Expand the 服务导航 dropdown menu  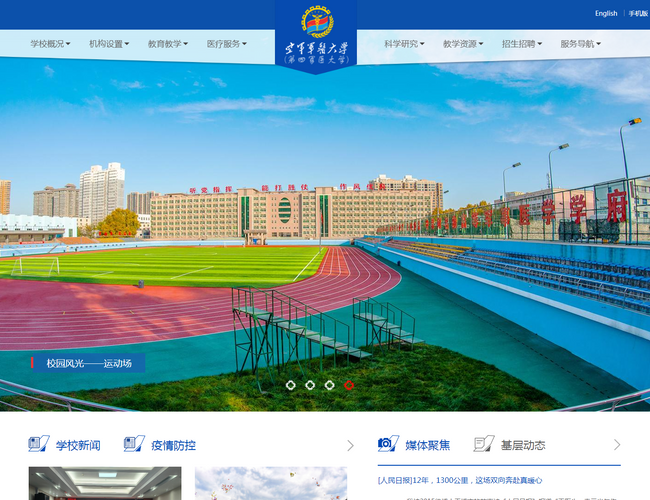581,44
